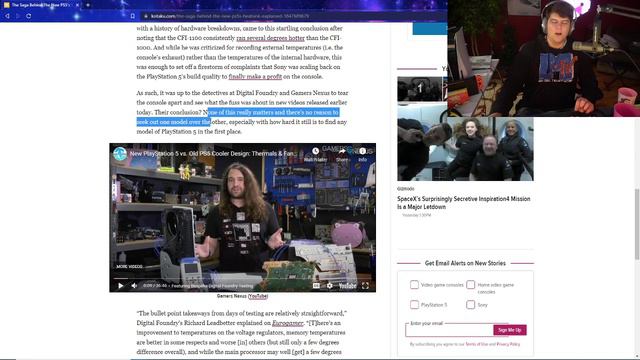Click the browser forward arrow

(x=18, y=16)
